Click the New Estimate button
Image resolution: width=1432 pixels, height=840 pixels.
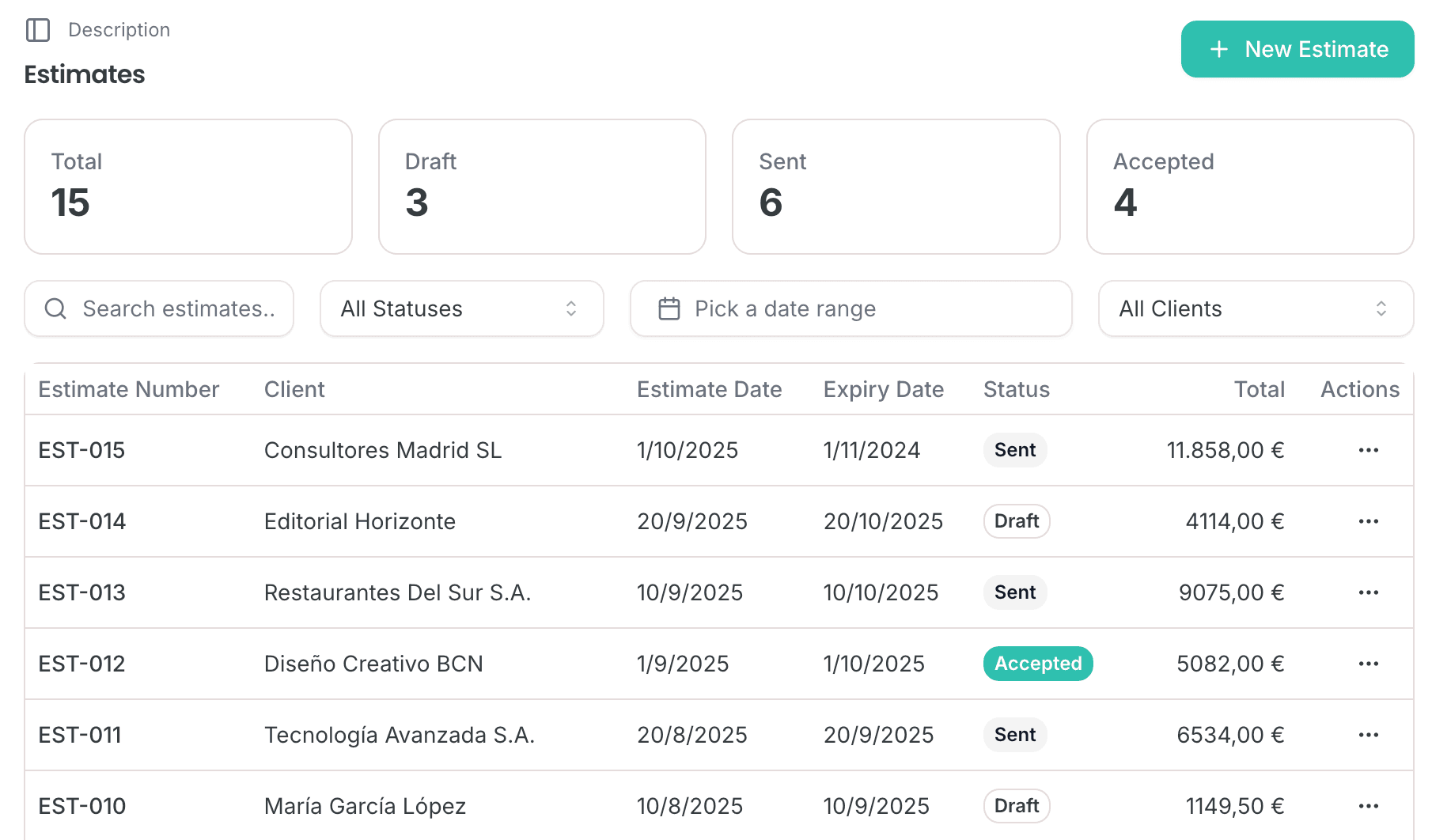(x=1297, y=49)
